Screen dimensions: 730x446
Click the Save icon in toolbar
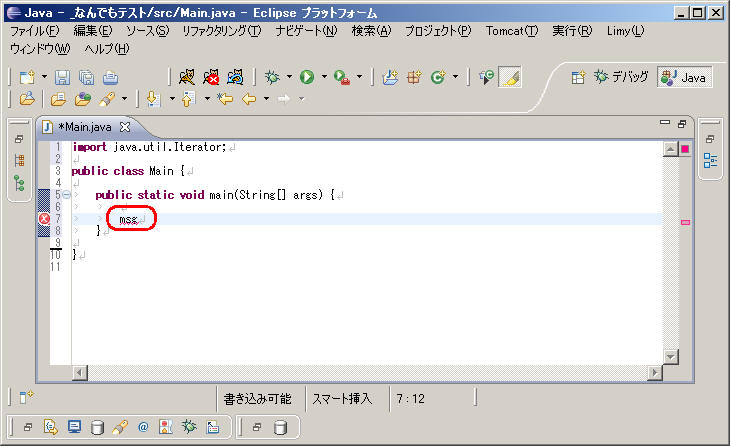pyautogui.click(x=62, y=77)
